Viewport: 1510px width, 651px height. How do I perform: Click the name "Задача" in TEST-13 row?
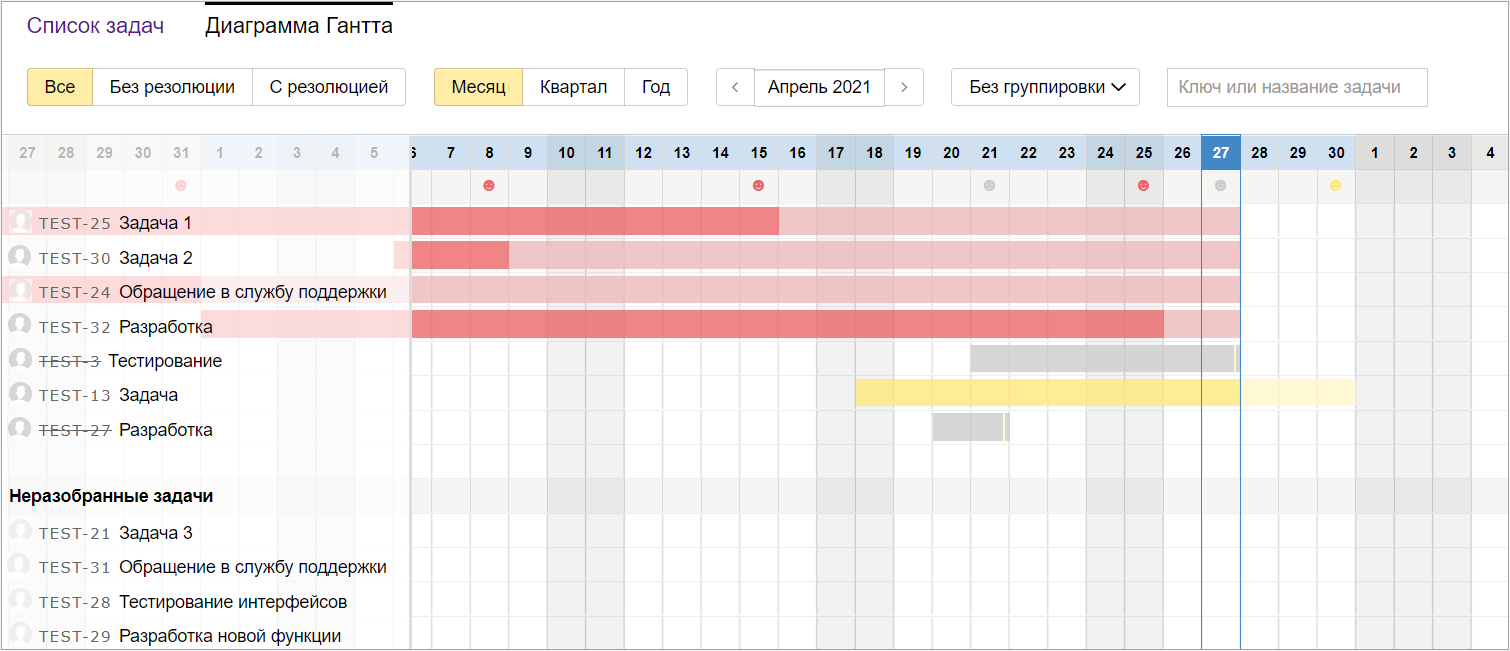148,395
